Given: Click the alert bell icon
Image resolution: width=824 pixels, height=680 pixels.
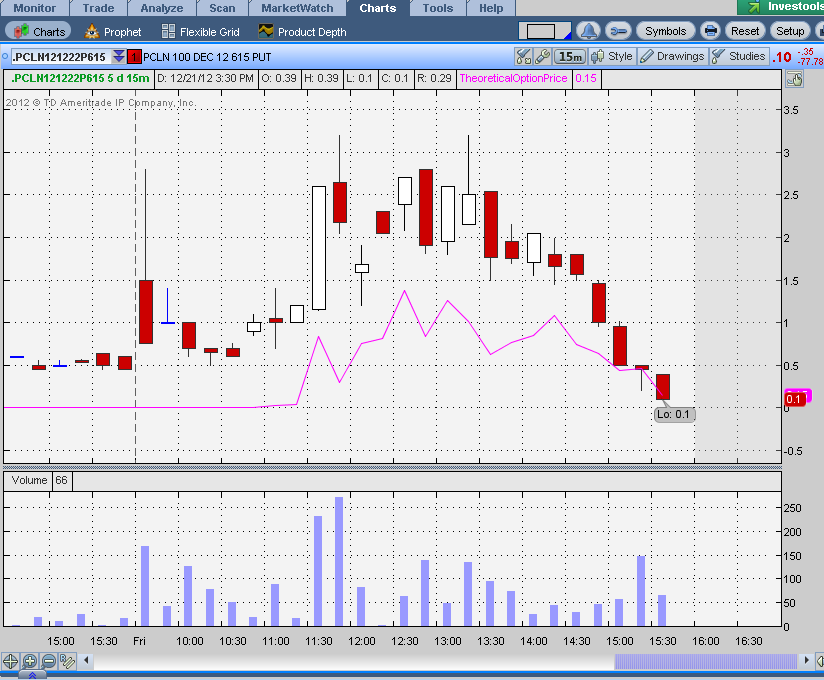Looking at the screenshot, I should pyautogui.click(x=590, y=31).
